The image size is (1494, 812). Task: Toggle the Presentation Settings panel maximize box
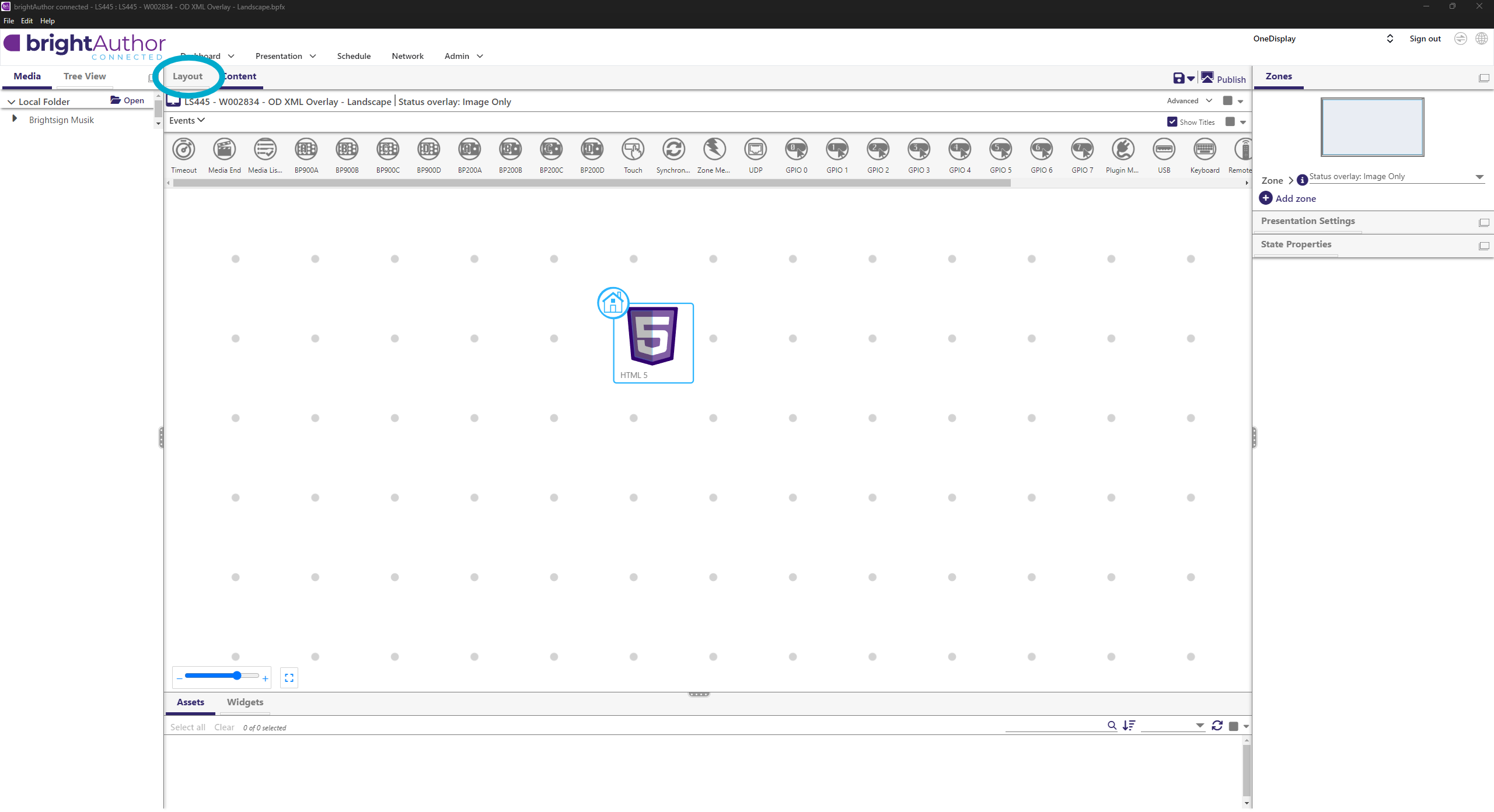1483,223
